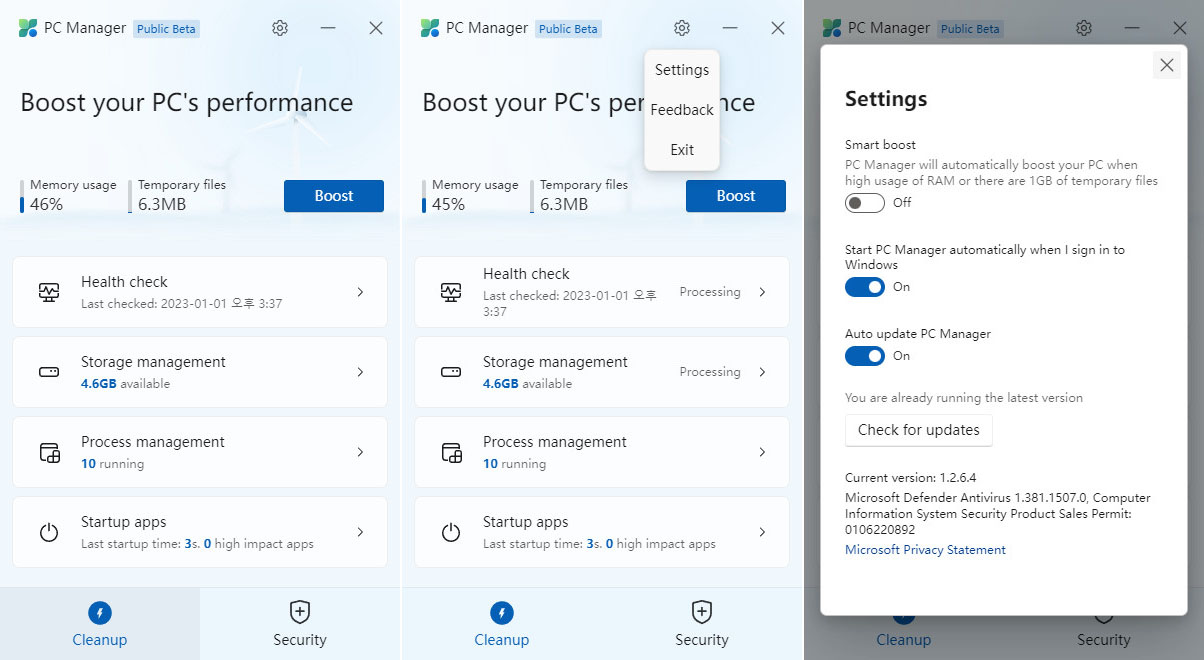This screenshot has height=660, width=1204.
Task: Click 'Current version: 1.2.6.4' text
Action: click(910, 478)
